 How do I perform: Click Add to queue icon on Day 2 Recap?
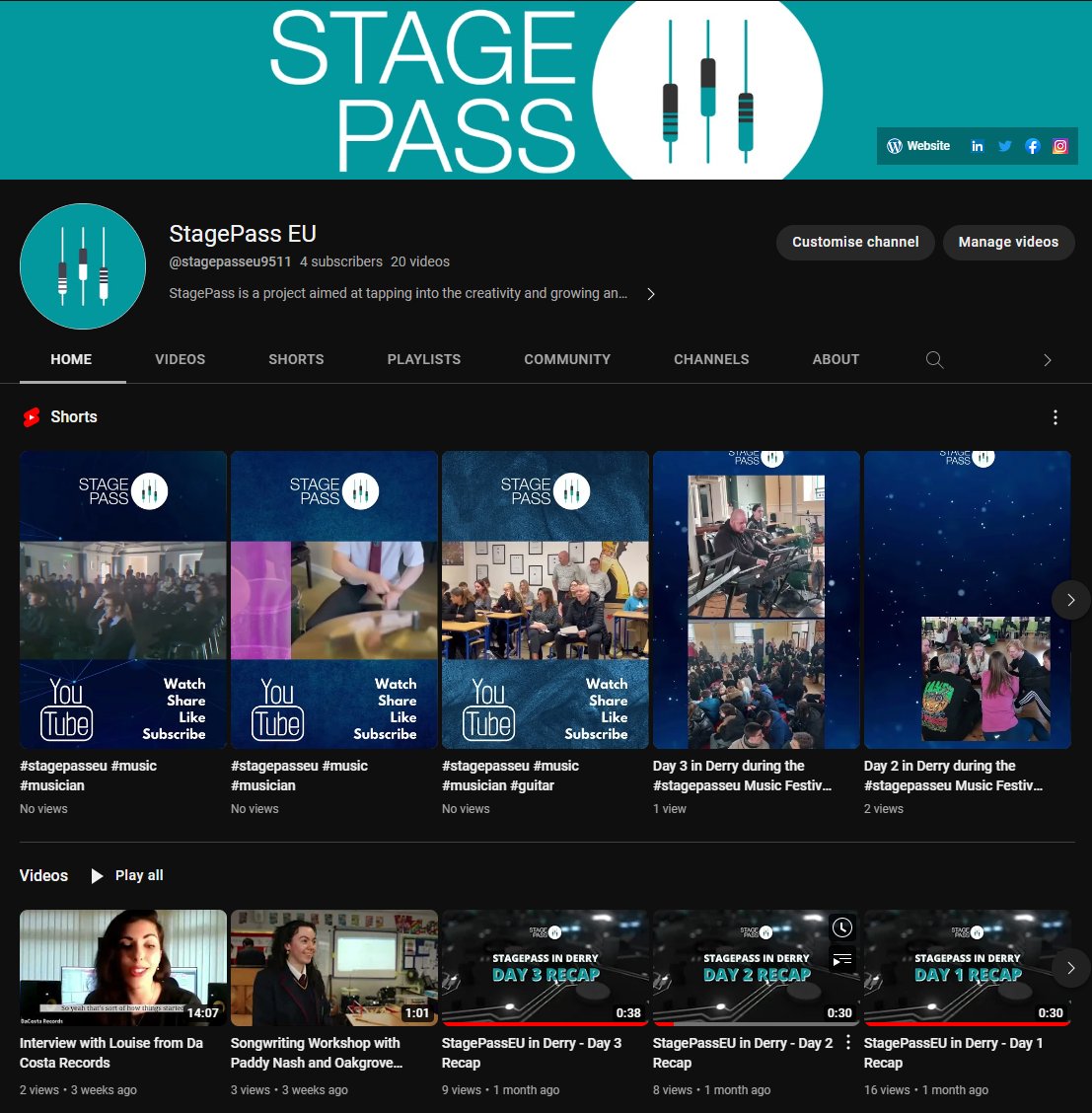[x=842, y=960]
